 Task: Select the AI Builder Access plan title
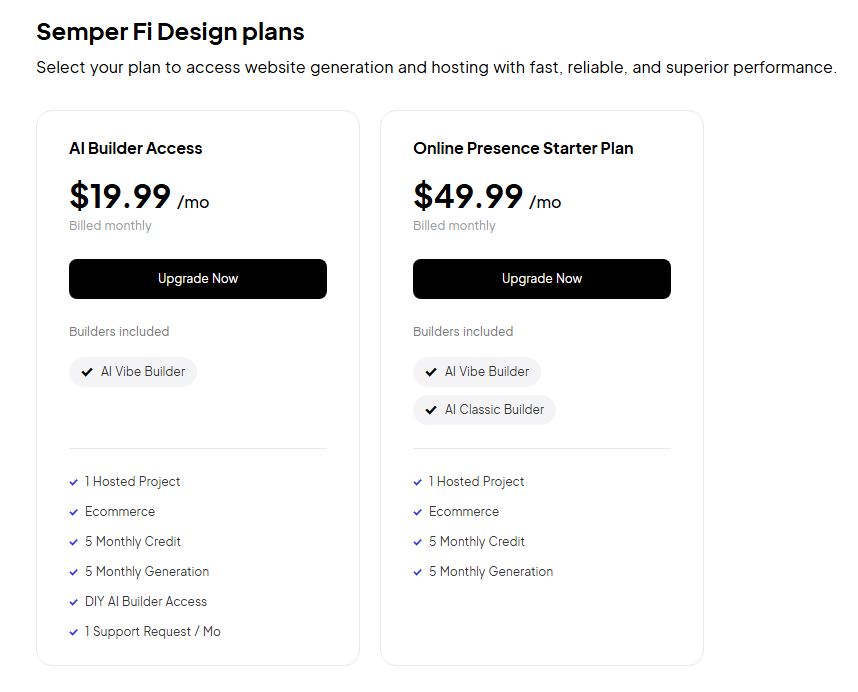point(136,148)
